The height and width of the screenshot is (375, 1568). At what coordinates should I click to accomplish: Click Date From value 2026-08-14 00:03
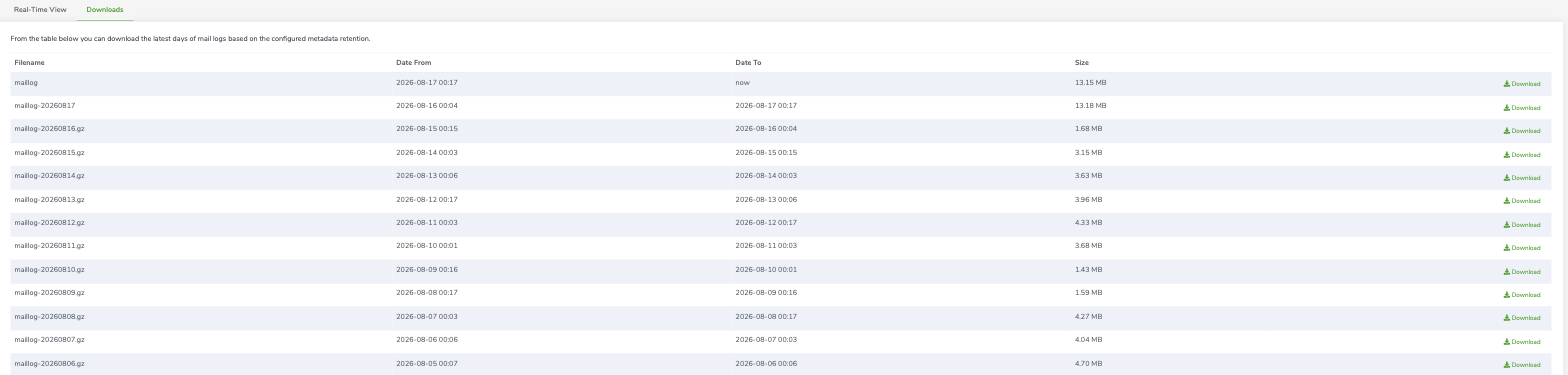[427, 153]
